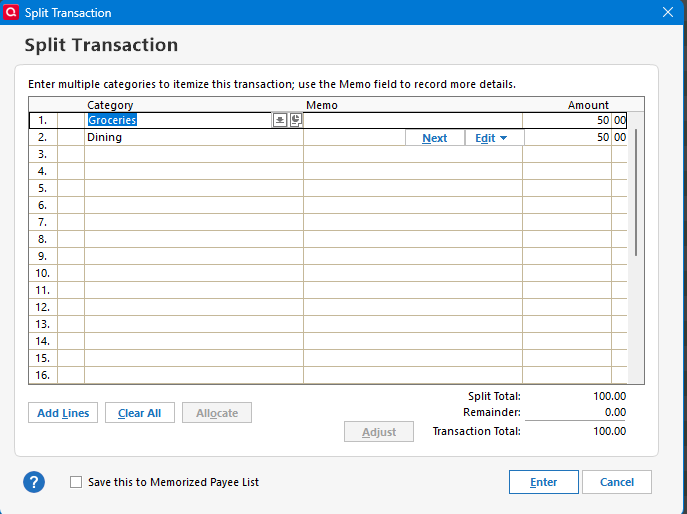Click the vertical scrollbar thumb of split list
This screenshot has width=687, height=514.
[636, 193]
